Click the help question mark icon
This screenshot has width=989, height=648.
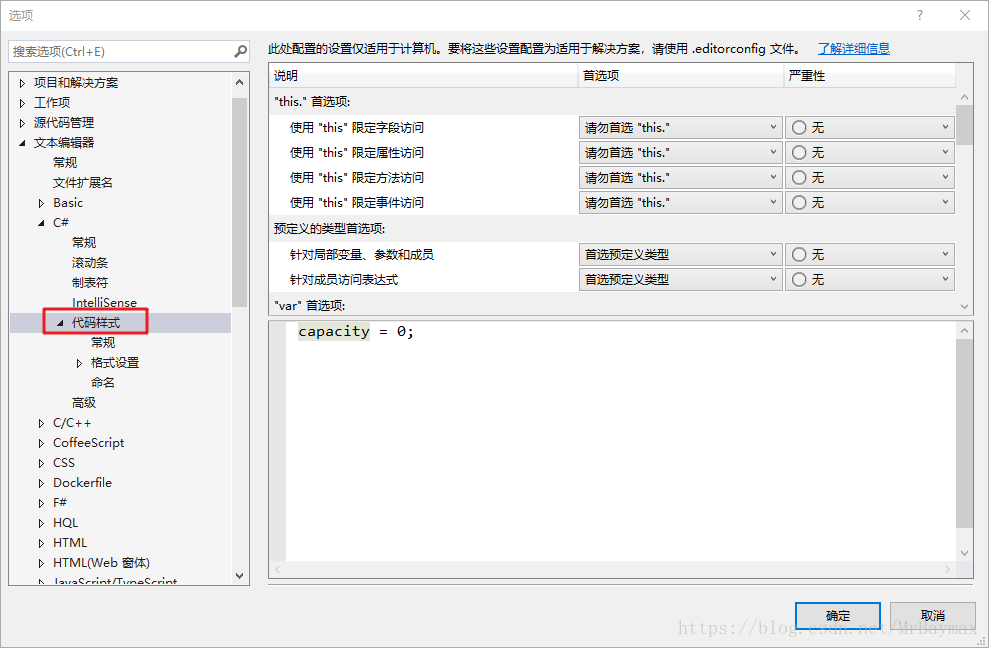tap(920, 15)
